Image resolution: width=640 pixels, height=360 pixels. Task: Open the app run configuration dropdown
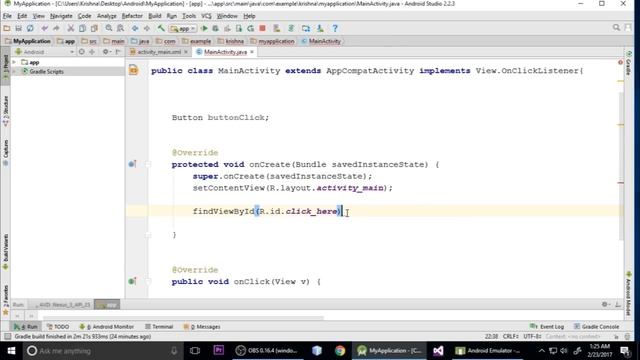pos(183,29)
